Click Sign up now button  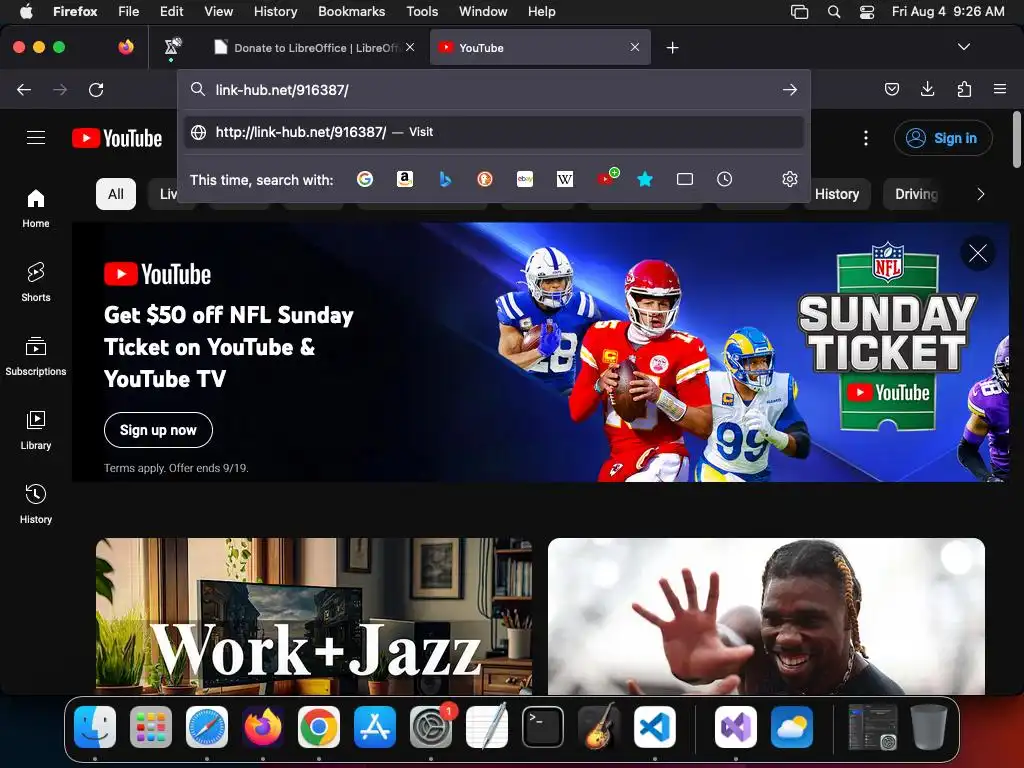pos(158,430)
